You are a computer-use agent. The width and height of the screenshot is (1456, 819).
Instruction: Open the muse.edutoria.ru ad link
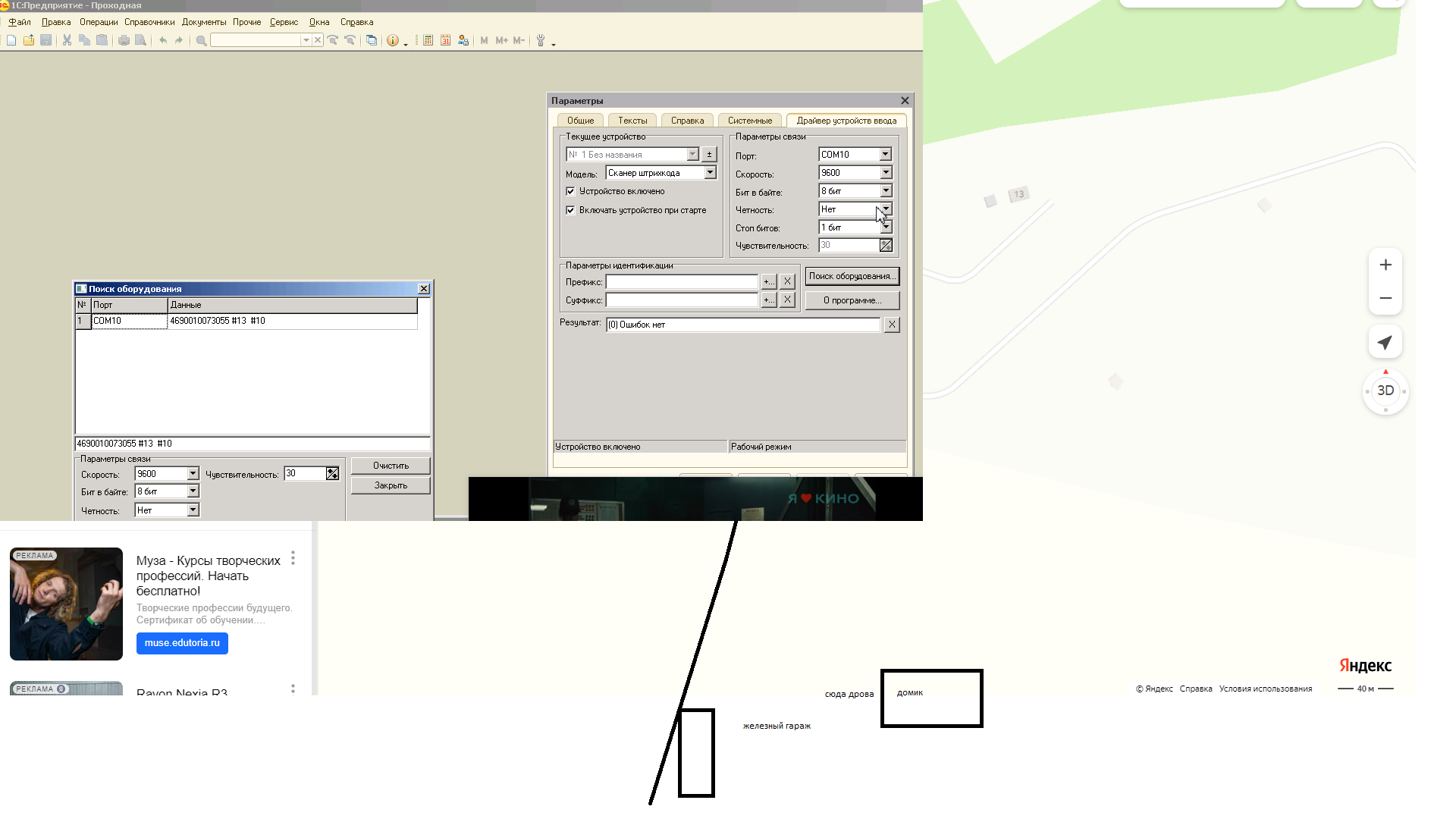(182, 643)
